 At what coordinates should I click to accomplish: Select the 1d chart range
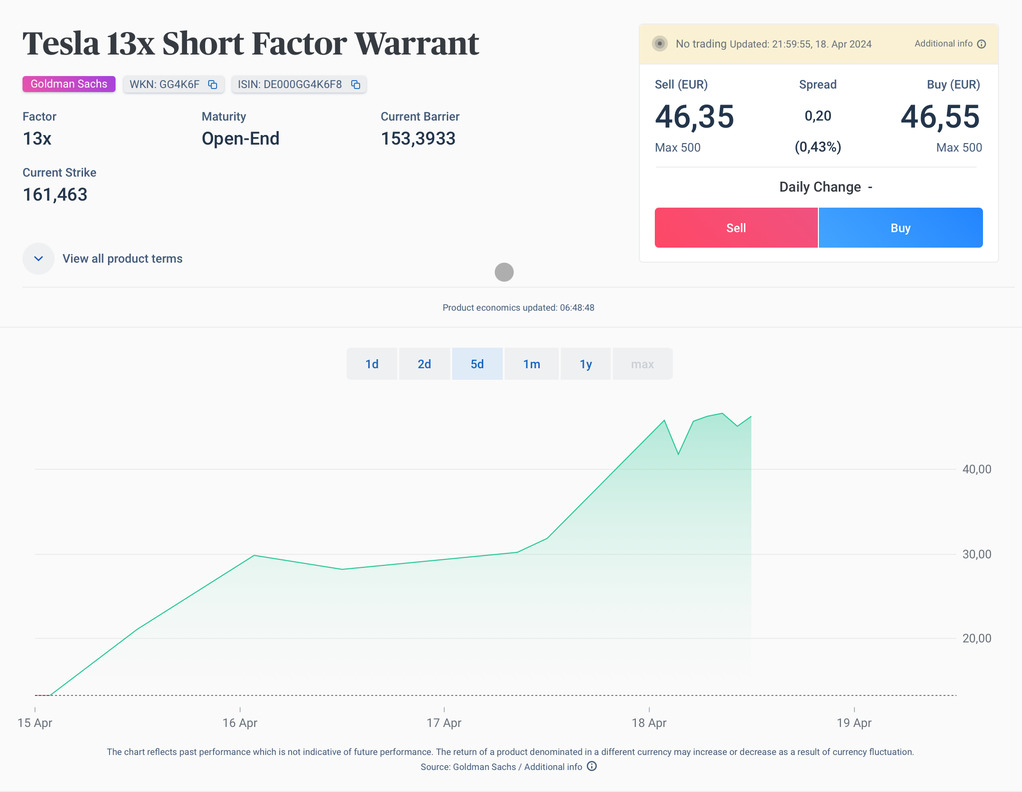point(372,364)
